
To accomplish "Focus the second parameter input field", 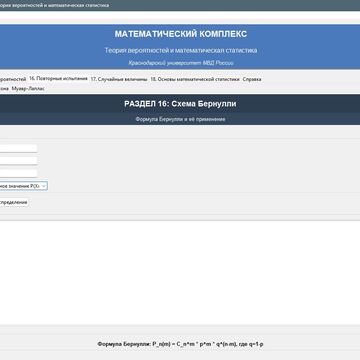I will coord(18,161).
